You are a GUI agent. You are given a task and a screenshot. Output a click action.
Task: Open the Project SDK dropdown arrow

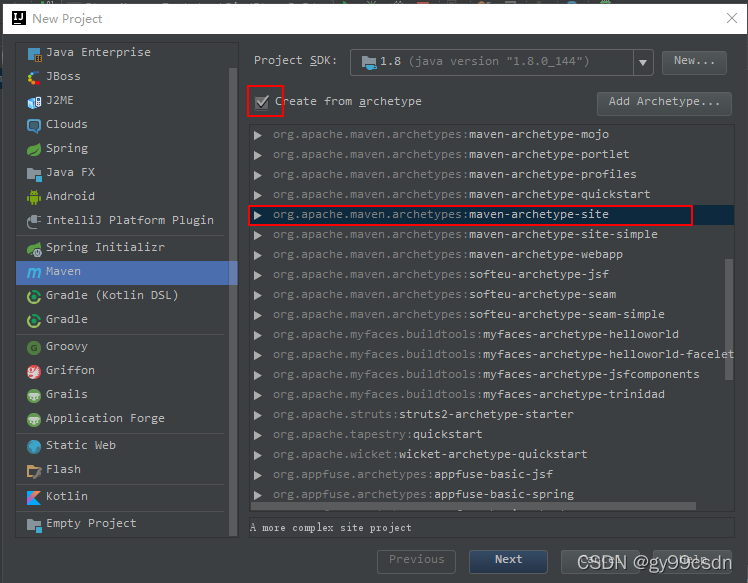point(643,62)
